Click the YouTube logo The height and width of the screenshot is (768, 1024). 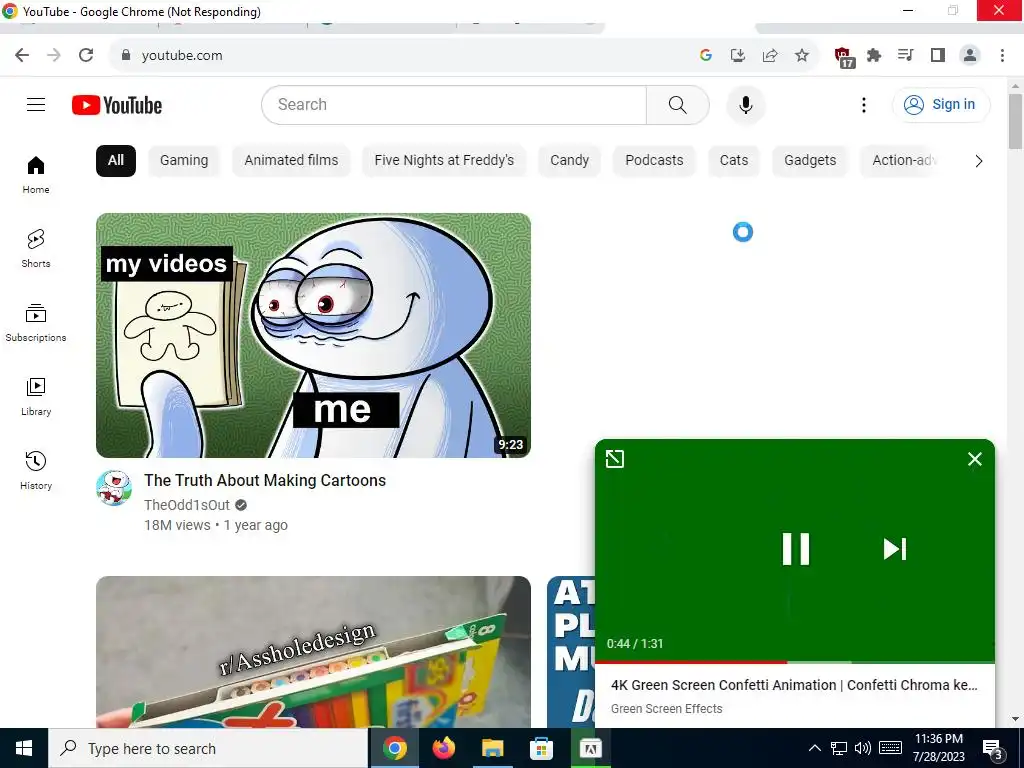[x=117, y=105]
